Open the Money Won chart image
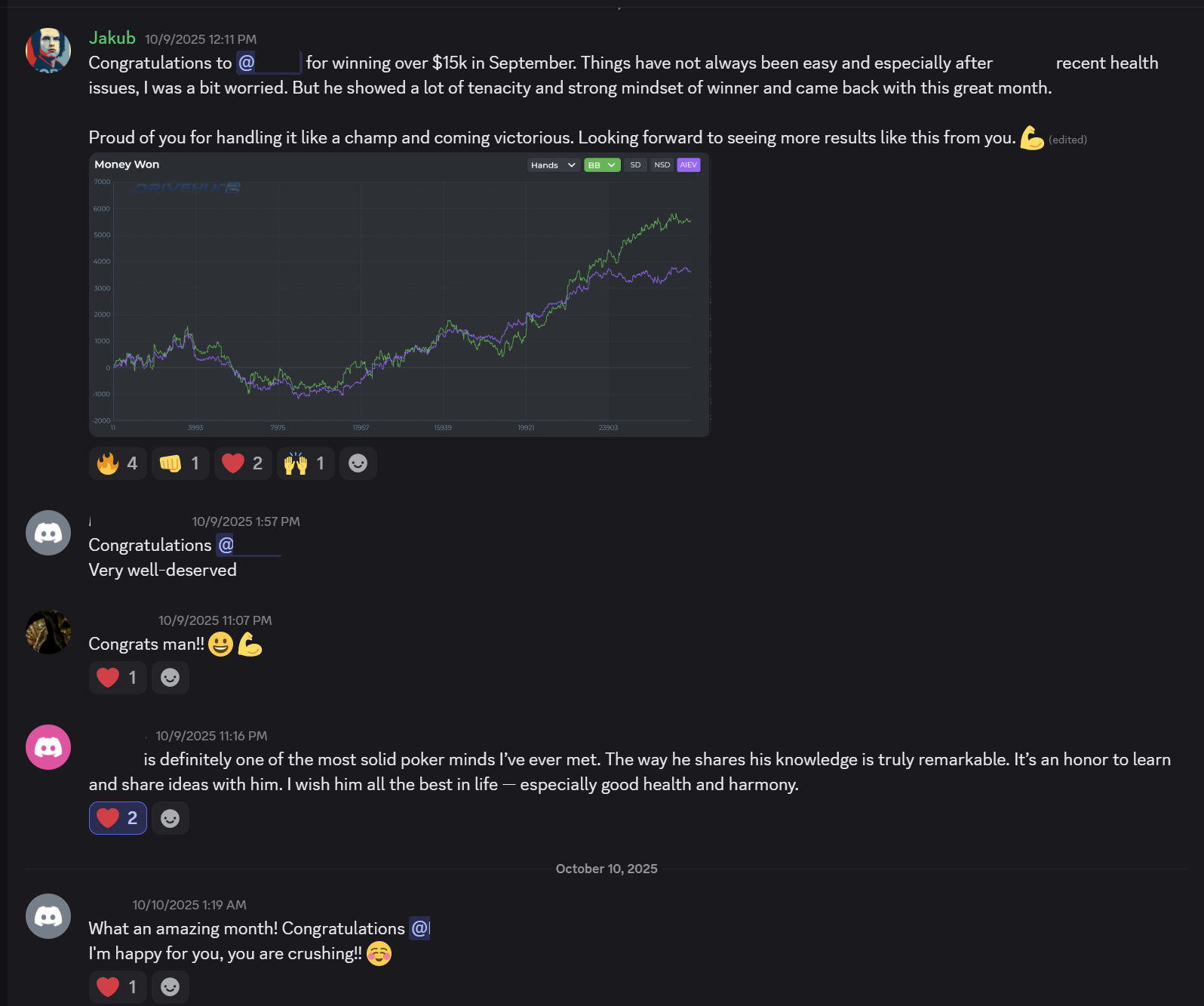The height and width of the screenshot is (1006, 1204). point(399,302)
